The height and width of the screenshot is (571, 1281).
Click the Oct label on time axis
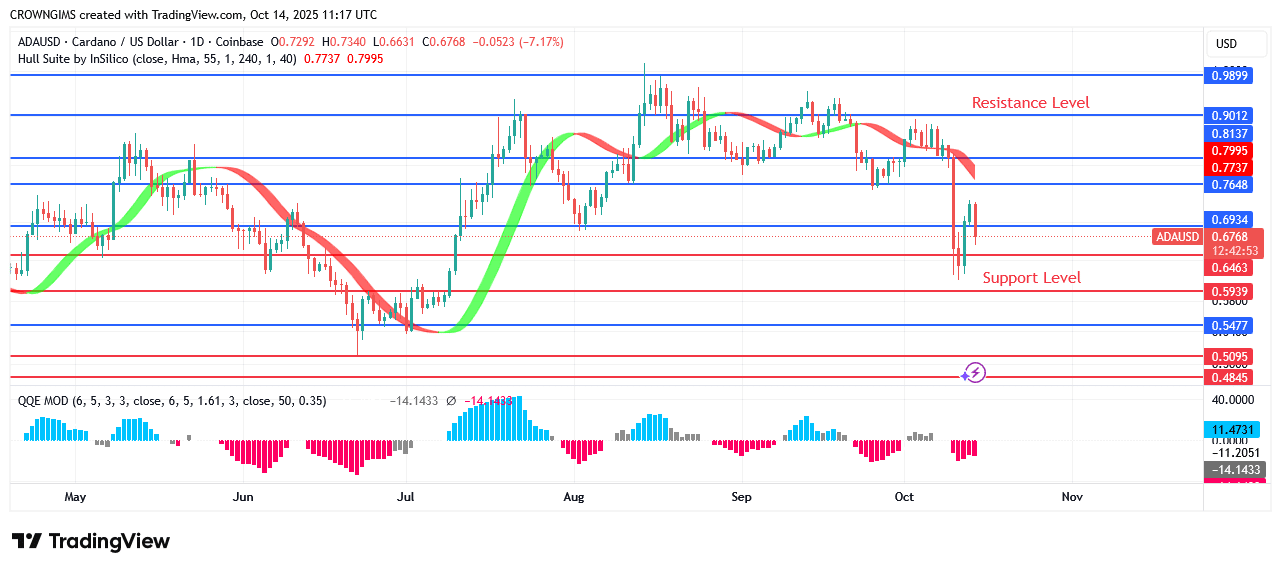[x=904, y=497]
